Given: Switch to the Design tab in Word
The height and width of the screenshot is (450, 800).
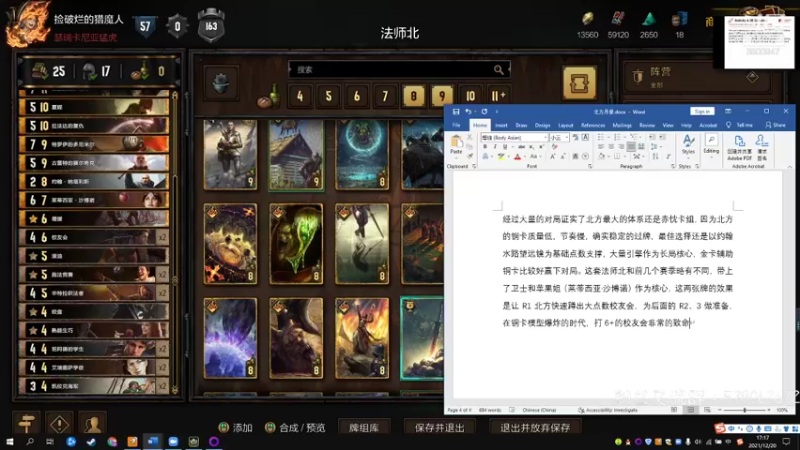Looking at the screenshot, I should pyautogui.click(x=542, y=125).
